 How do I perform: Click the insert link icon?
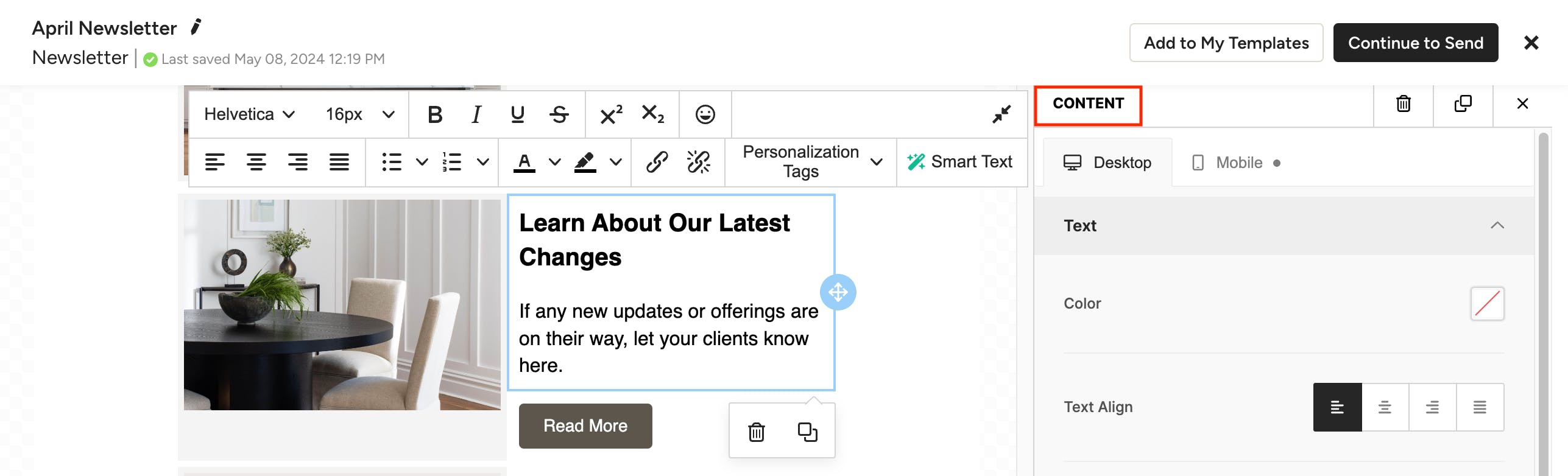point(657,162)
